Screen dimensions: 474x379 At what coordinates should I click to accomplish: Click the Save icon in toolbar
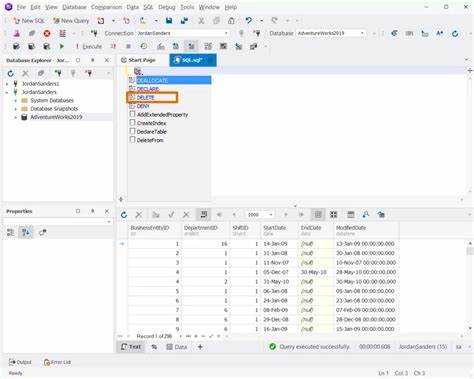tap(169, 21)
